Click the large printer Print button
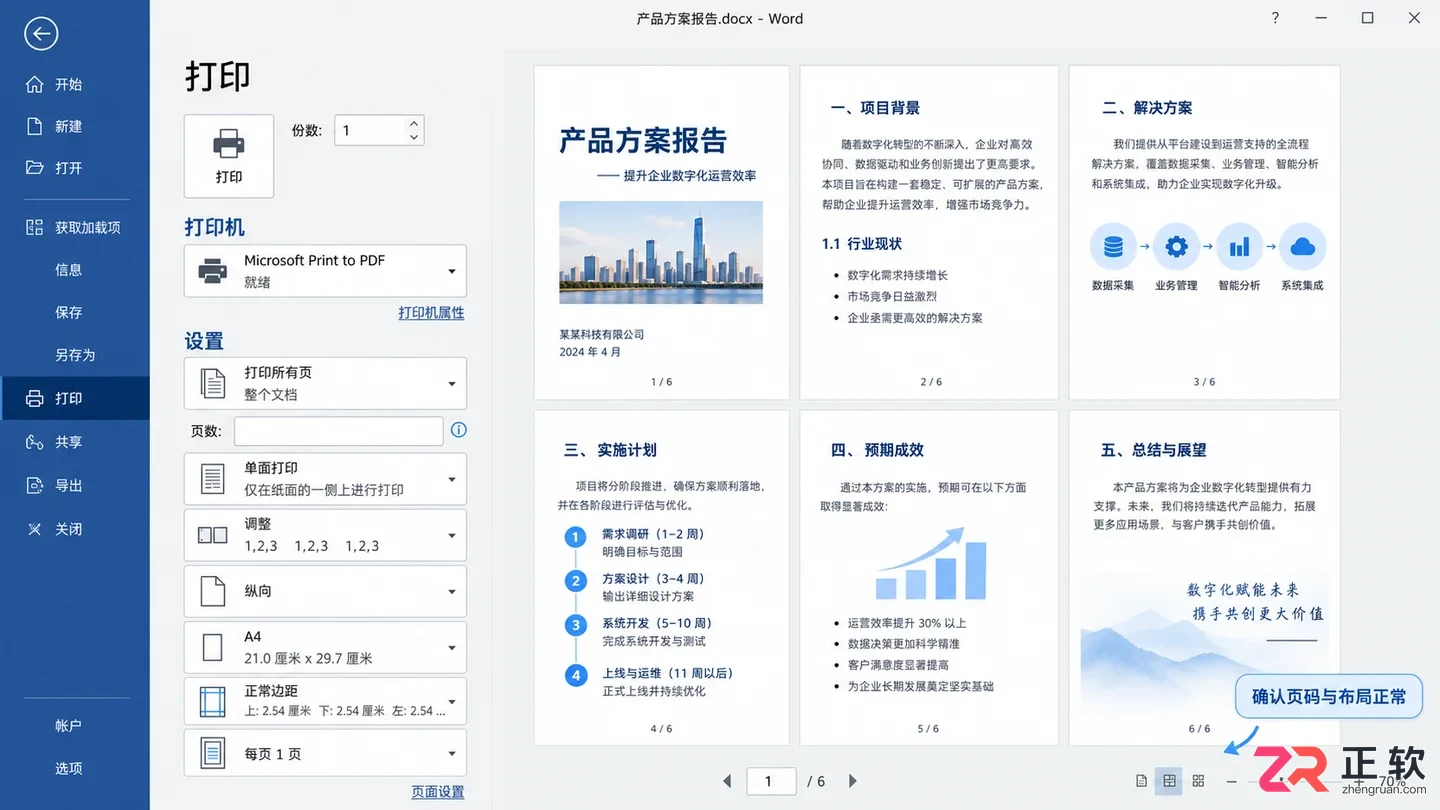Screen dimensions: 1440x810 [x=229, y=156]
